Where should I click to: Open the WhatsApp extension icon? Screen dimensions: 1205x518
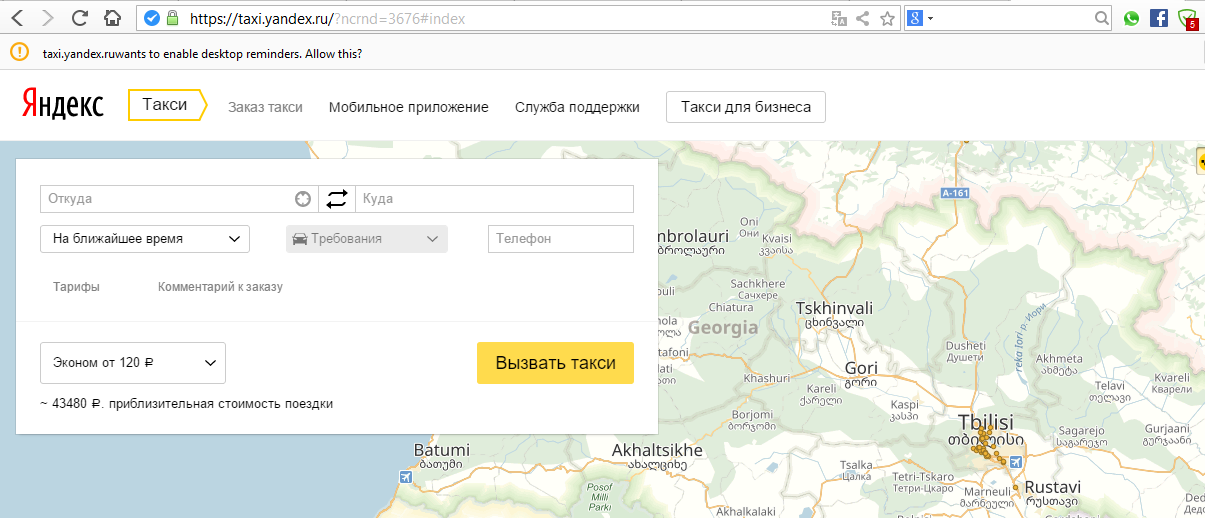[x=1131, y=18]
